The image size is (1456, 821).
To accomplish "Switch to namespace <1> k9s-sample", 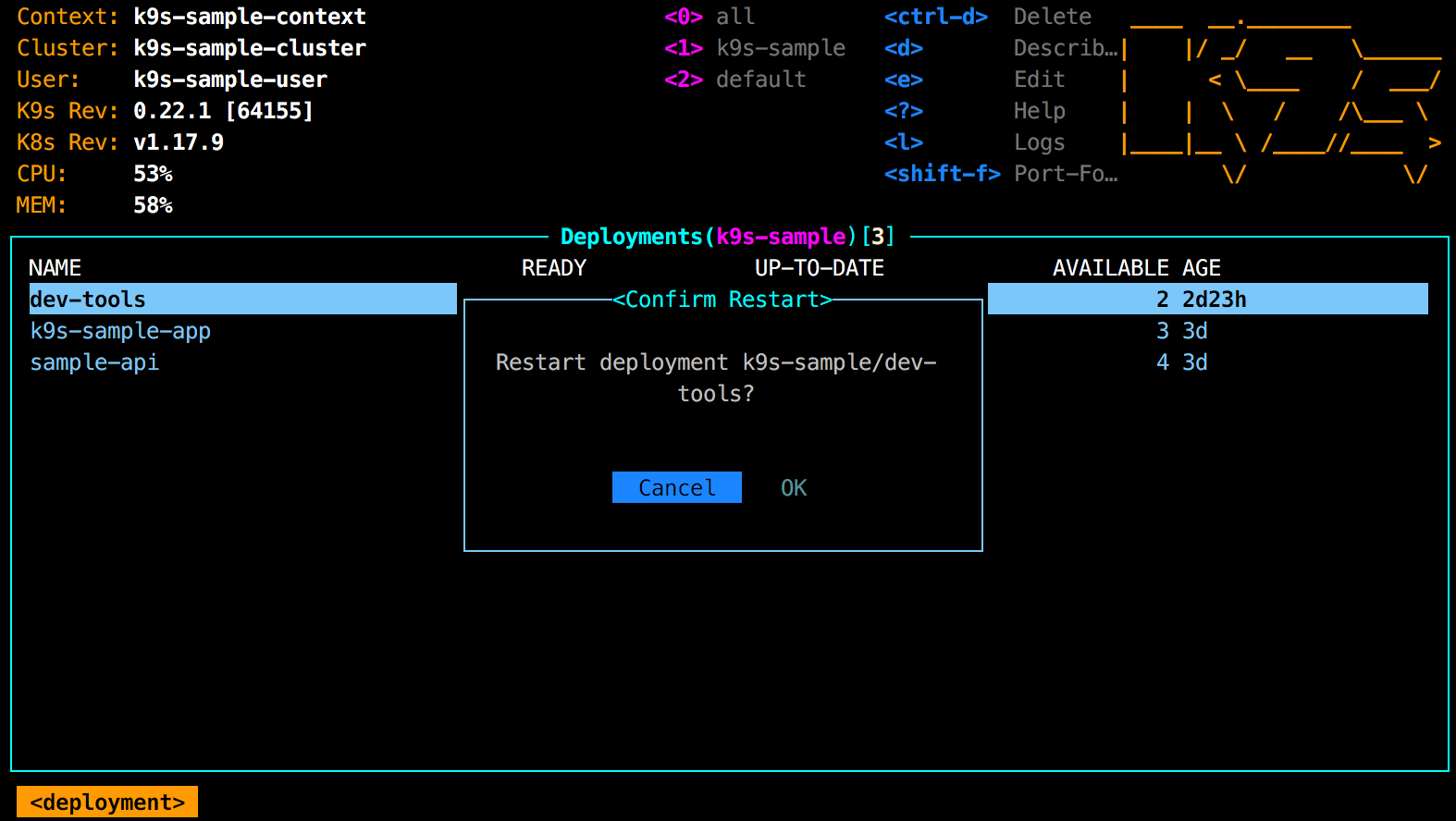I will (755, 48).
